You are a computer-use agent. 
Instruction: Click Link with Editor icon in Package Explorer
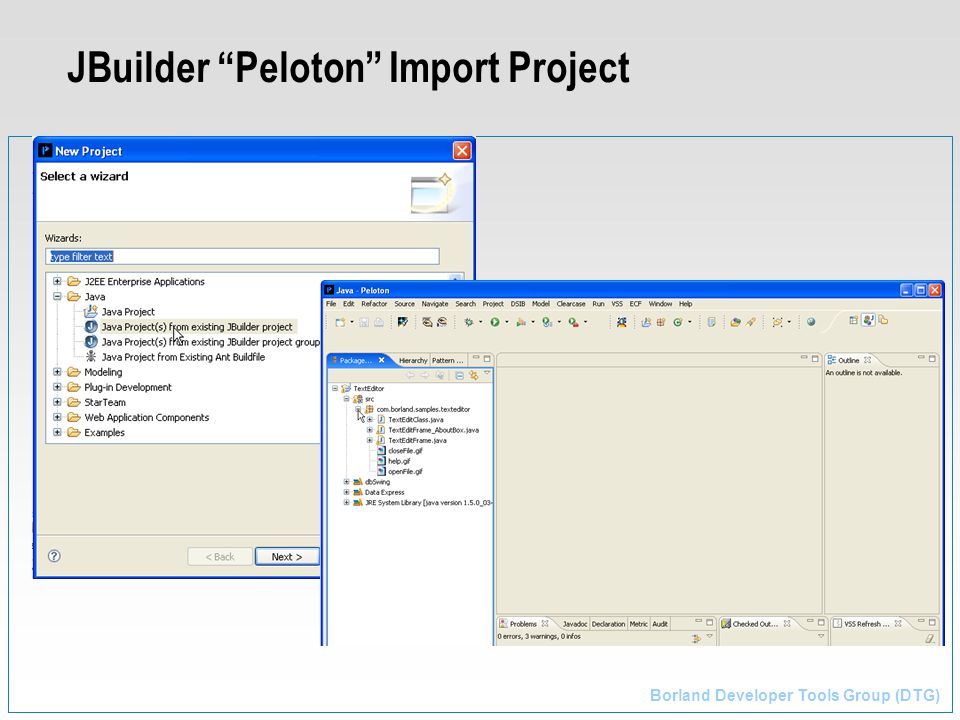473,375
